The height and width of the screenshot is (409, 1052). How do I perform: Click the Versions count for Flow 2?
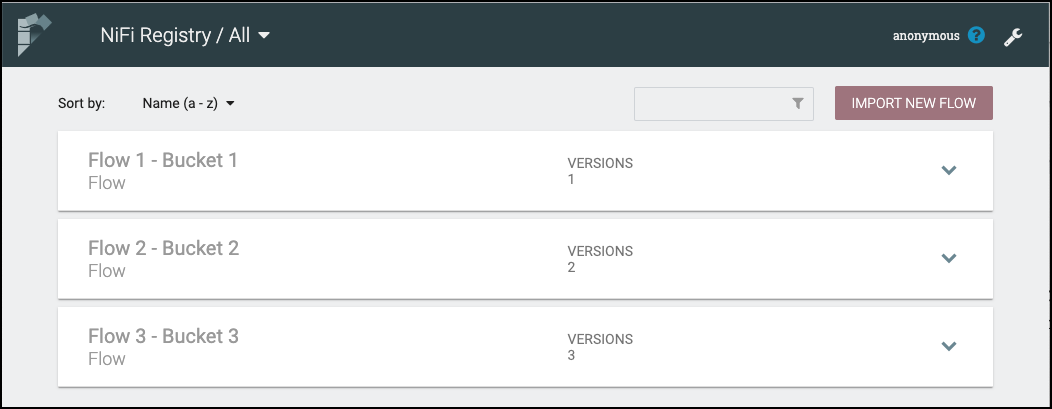[x=572, y=268]
